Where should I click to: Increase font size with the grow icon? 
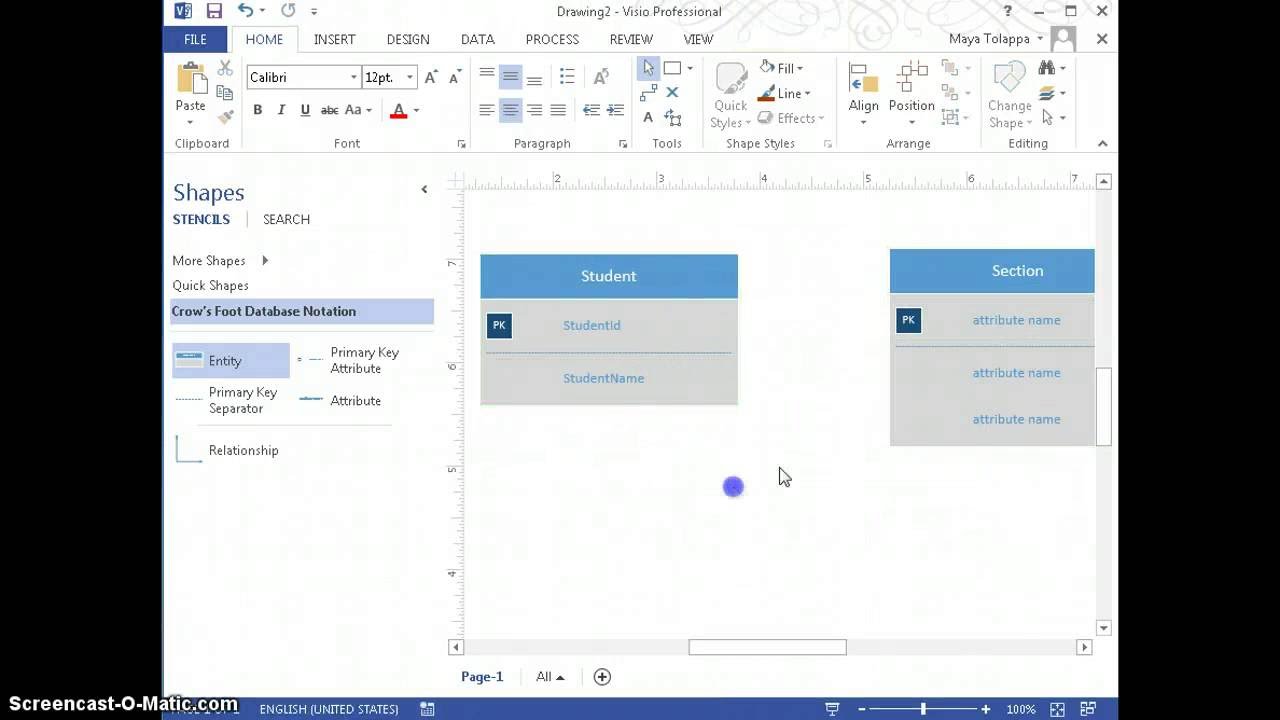(x=431, y=77)
